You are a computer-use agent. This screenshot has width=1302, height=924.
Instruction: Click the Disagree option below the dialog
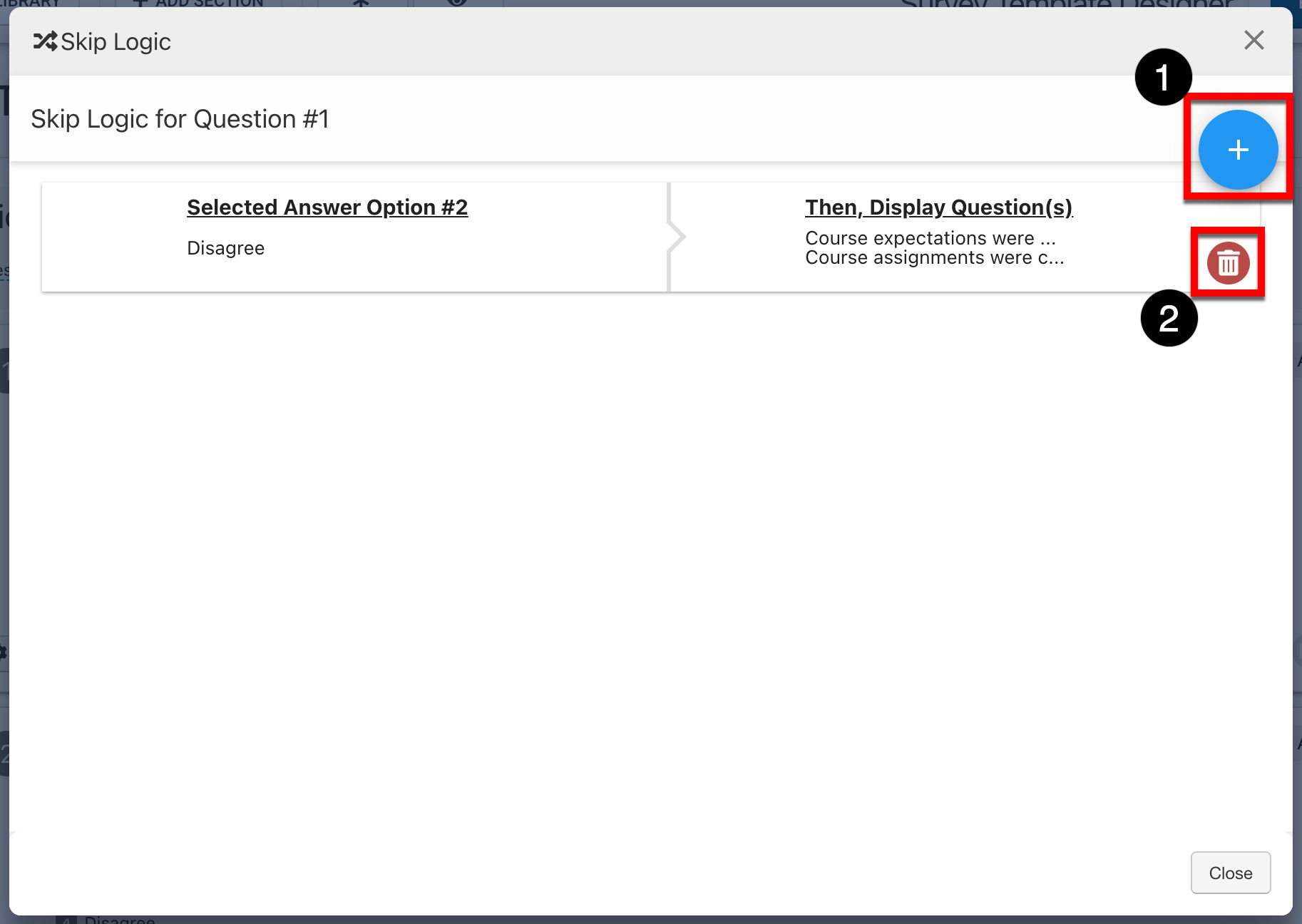tap(119, 920)
